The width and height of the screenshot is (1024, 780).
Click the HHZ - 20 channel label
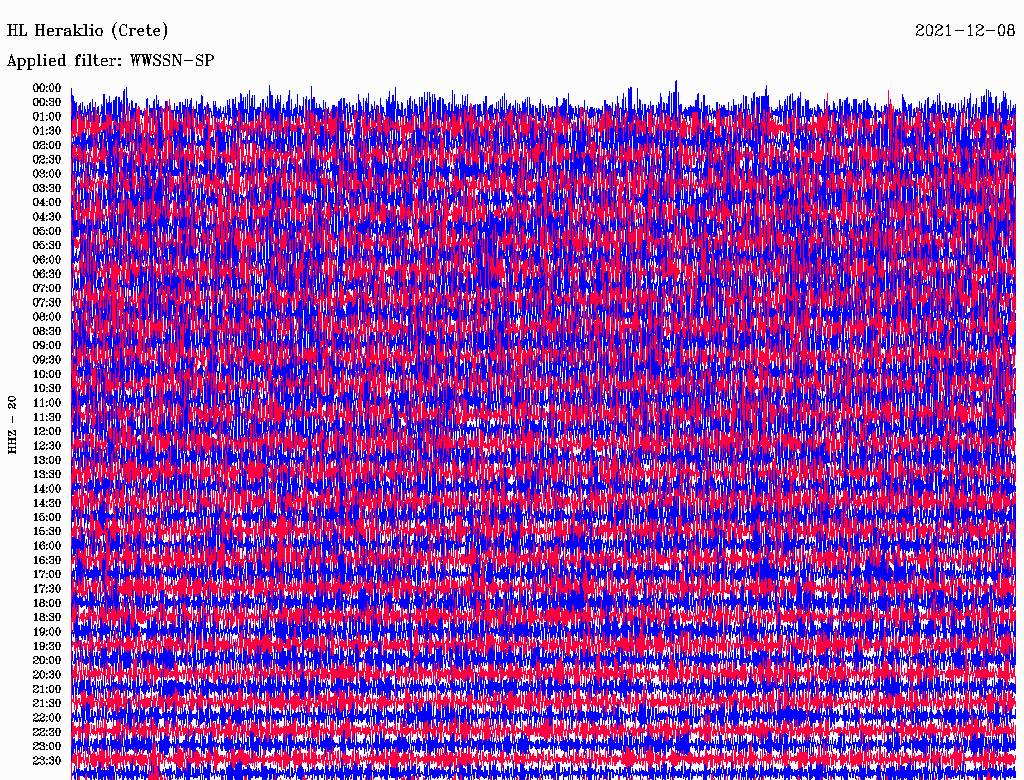[x=12, y=425]
